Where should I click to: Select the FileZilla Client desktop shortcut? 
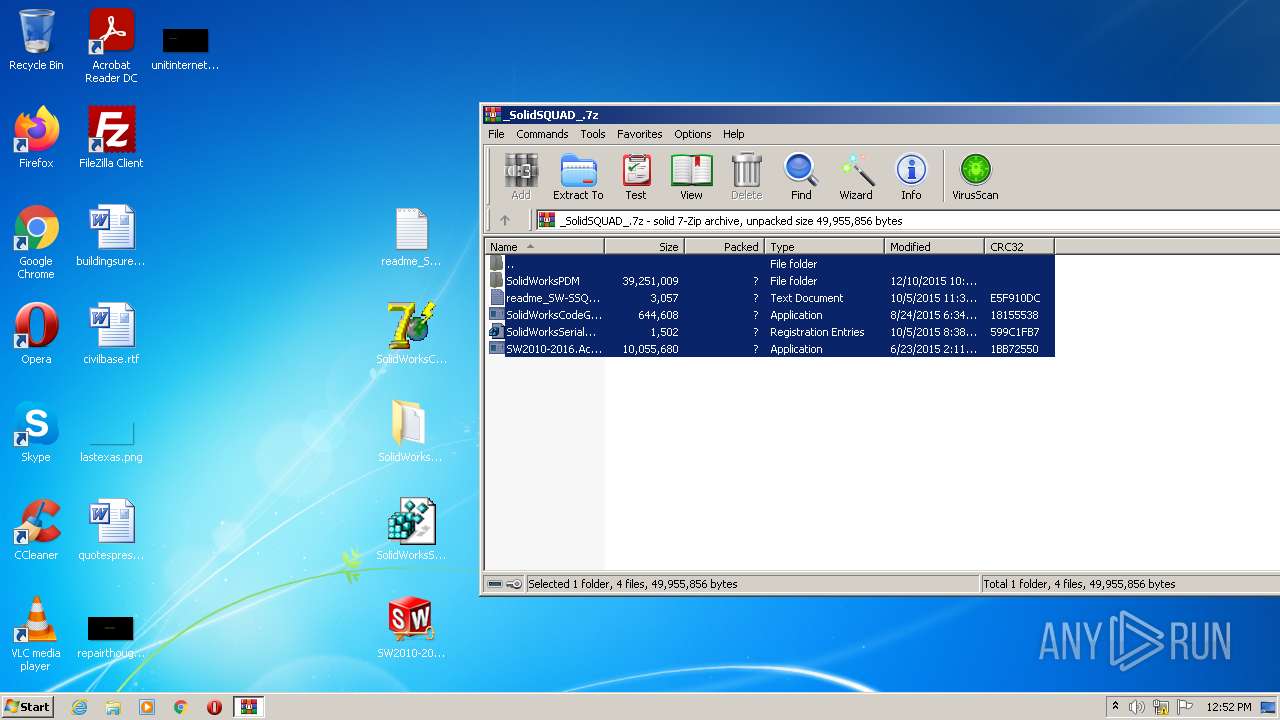111,138
